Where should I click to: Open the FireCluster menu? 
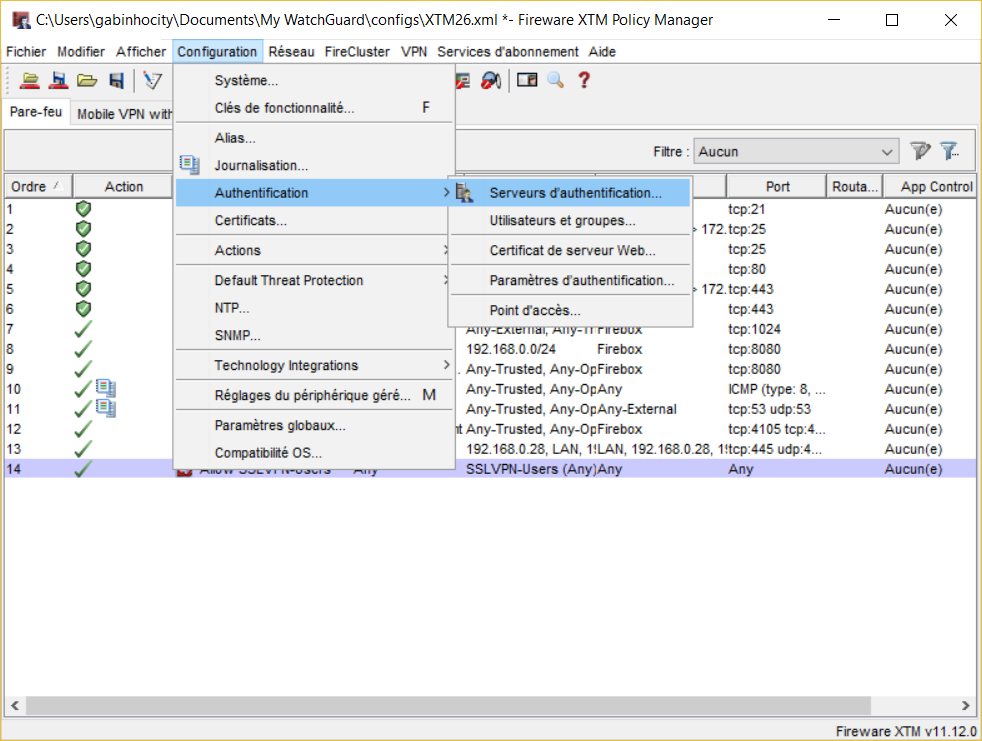[357, 51]
